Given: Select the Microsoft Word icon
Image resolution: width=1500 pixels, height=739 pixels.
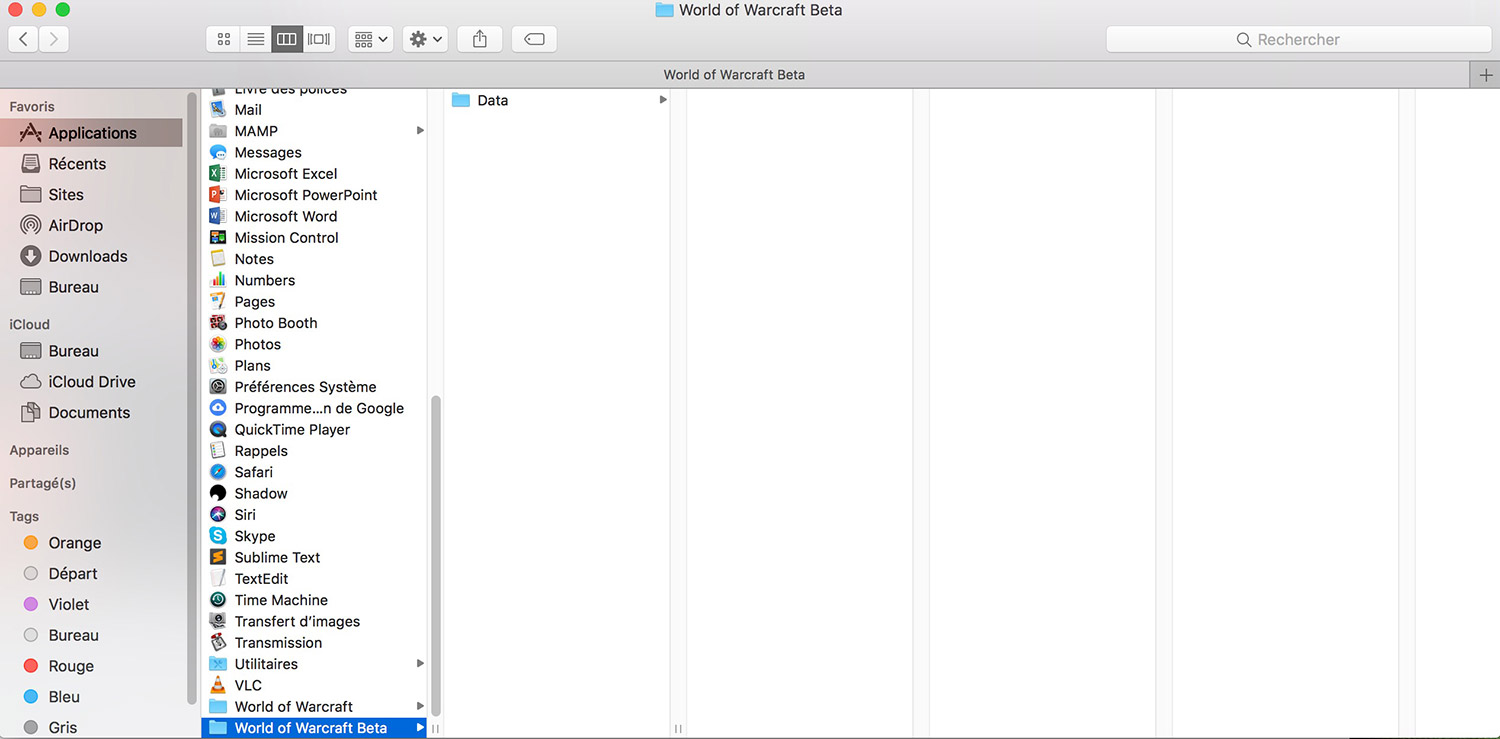Looking at the screenshot, I should coord(218,216).
